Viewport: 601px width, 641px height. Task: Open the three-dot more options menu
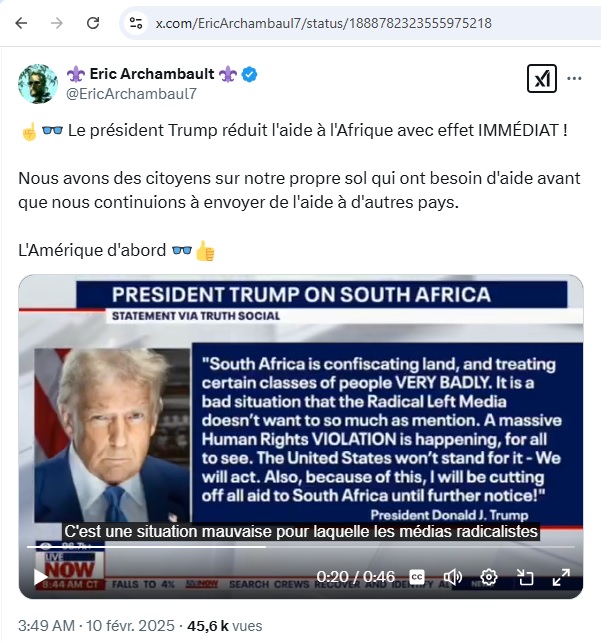coord(574,78)
